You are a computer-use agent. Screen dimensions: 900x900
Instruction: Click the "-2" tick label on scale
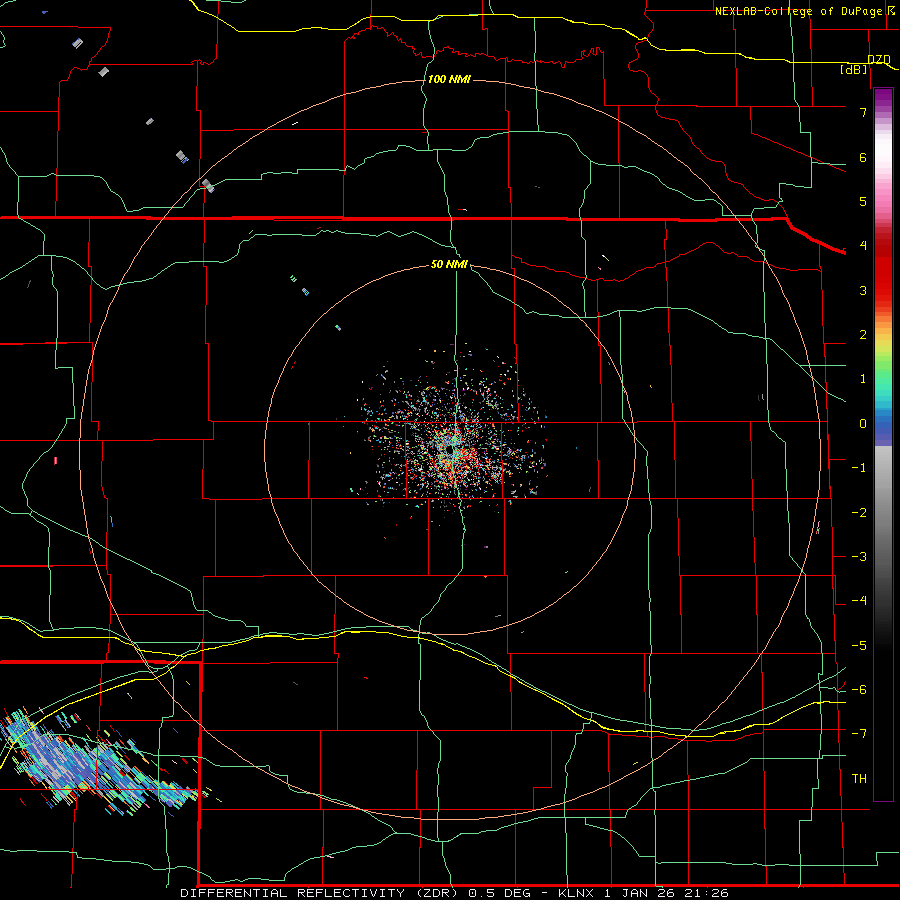tap(859, 513)
